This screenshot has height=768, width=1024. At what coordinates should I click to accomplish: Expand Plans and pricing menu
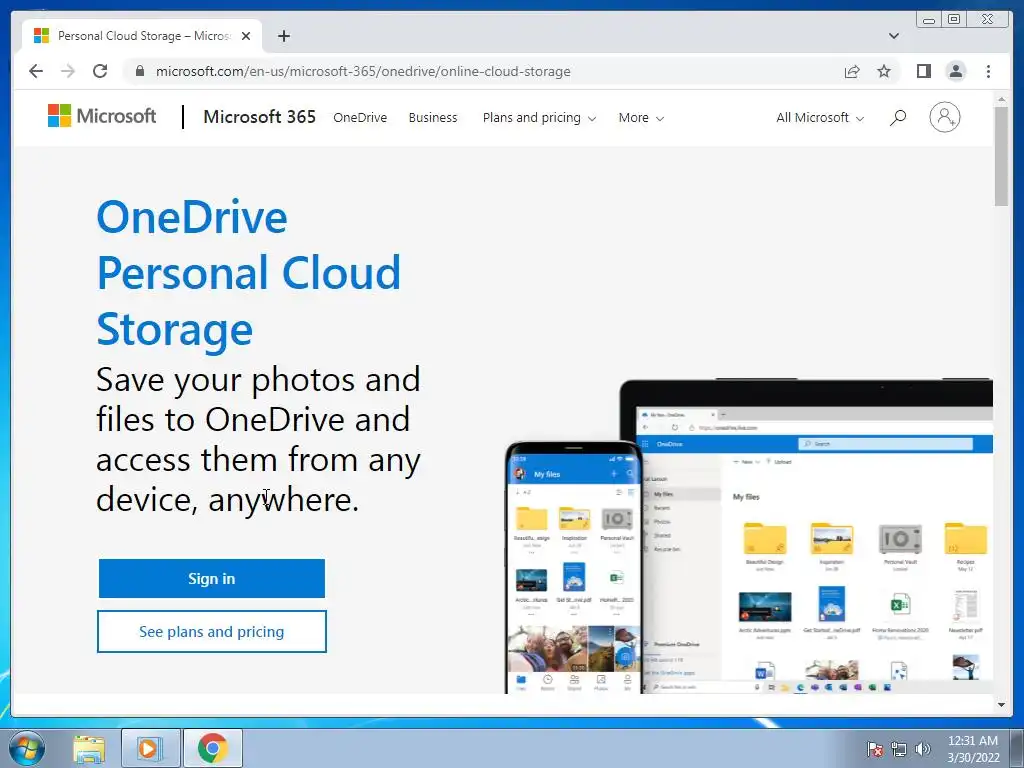(539, 118)
